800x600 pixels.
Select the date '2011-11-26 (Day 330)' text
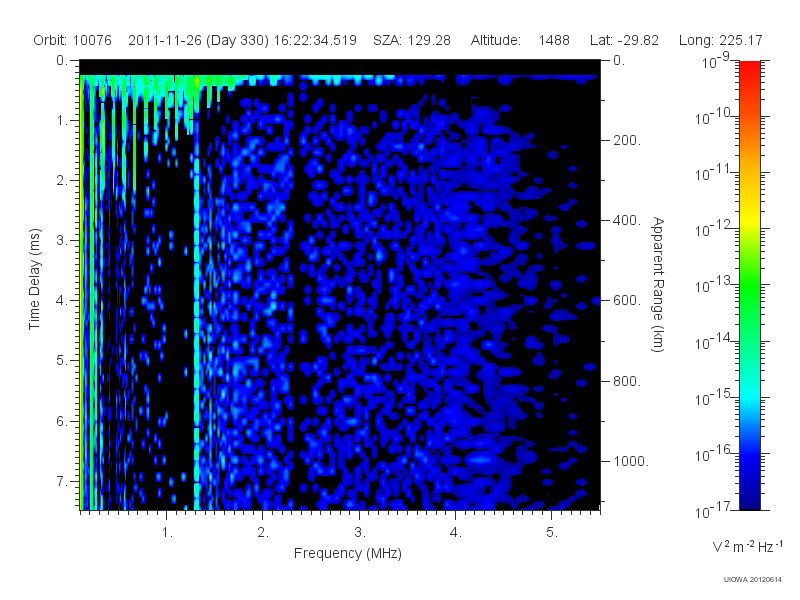coord(198,40)
